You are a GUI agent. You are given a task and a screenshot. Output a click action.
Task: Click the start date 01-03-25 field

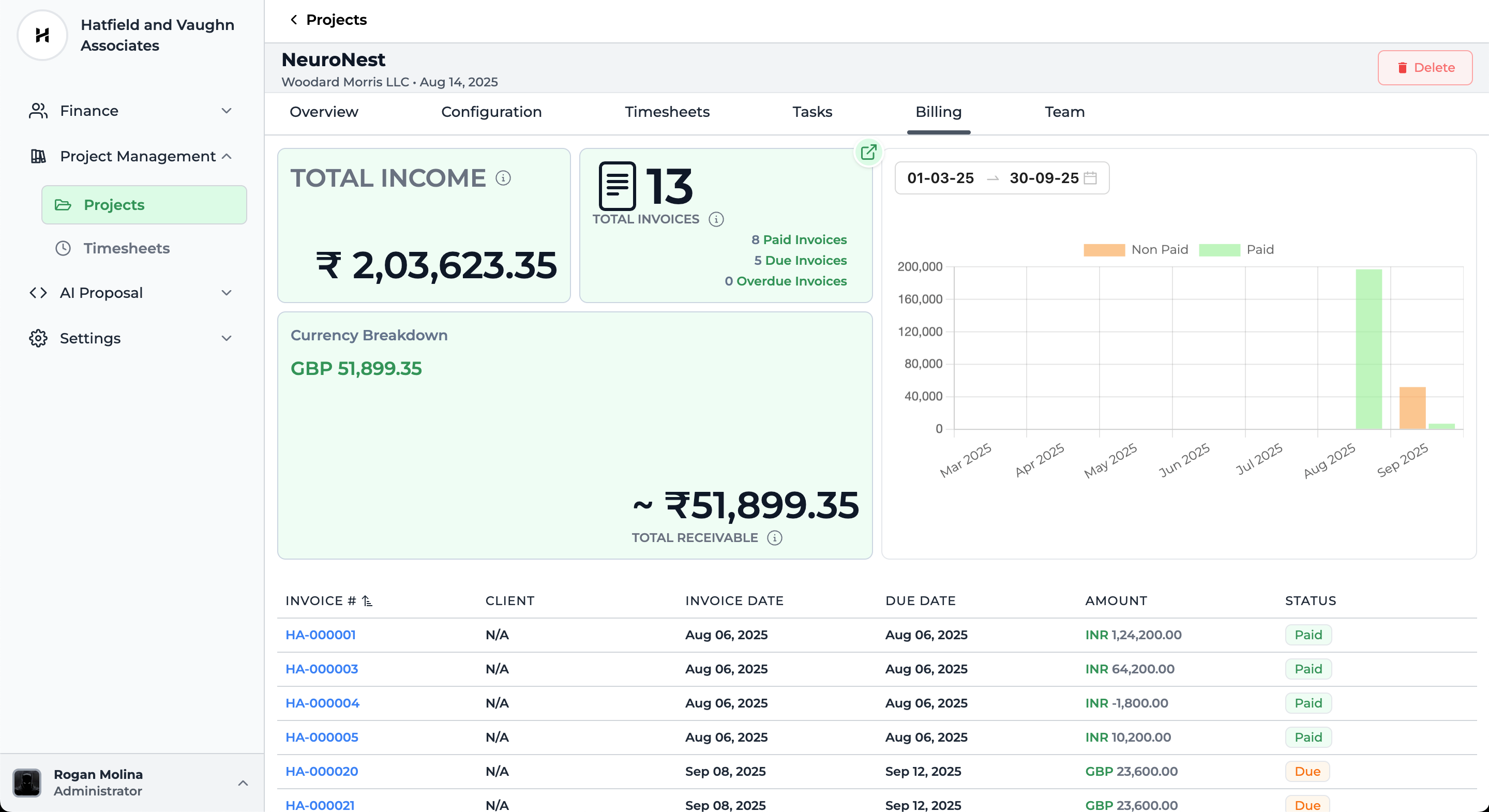[x=940, y=178]
